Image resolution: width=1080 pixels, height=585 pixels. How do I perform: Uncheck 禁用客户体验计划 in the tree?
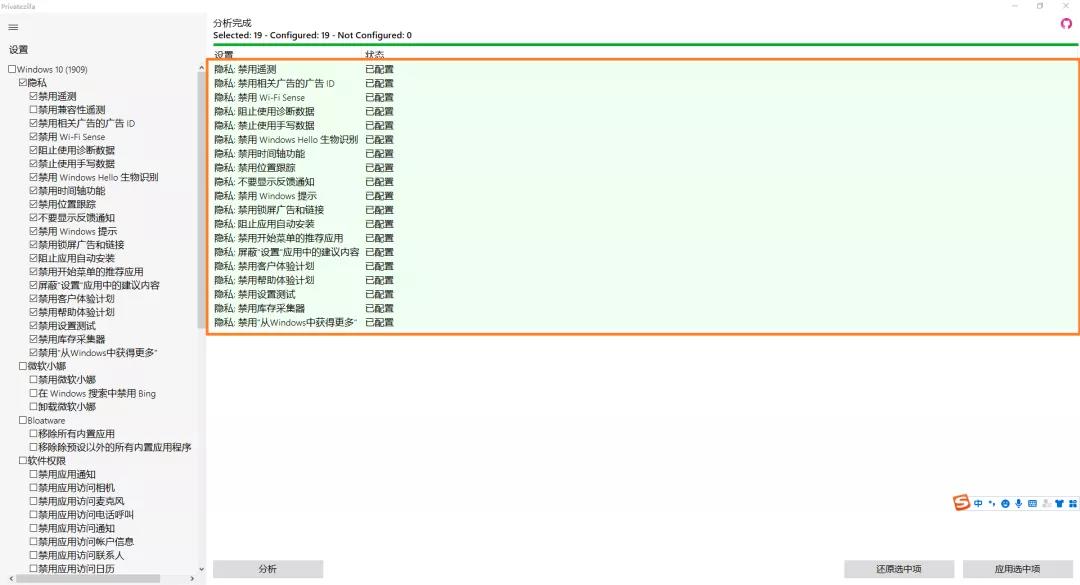tap(33, 298)
